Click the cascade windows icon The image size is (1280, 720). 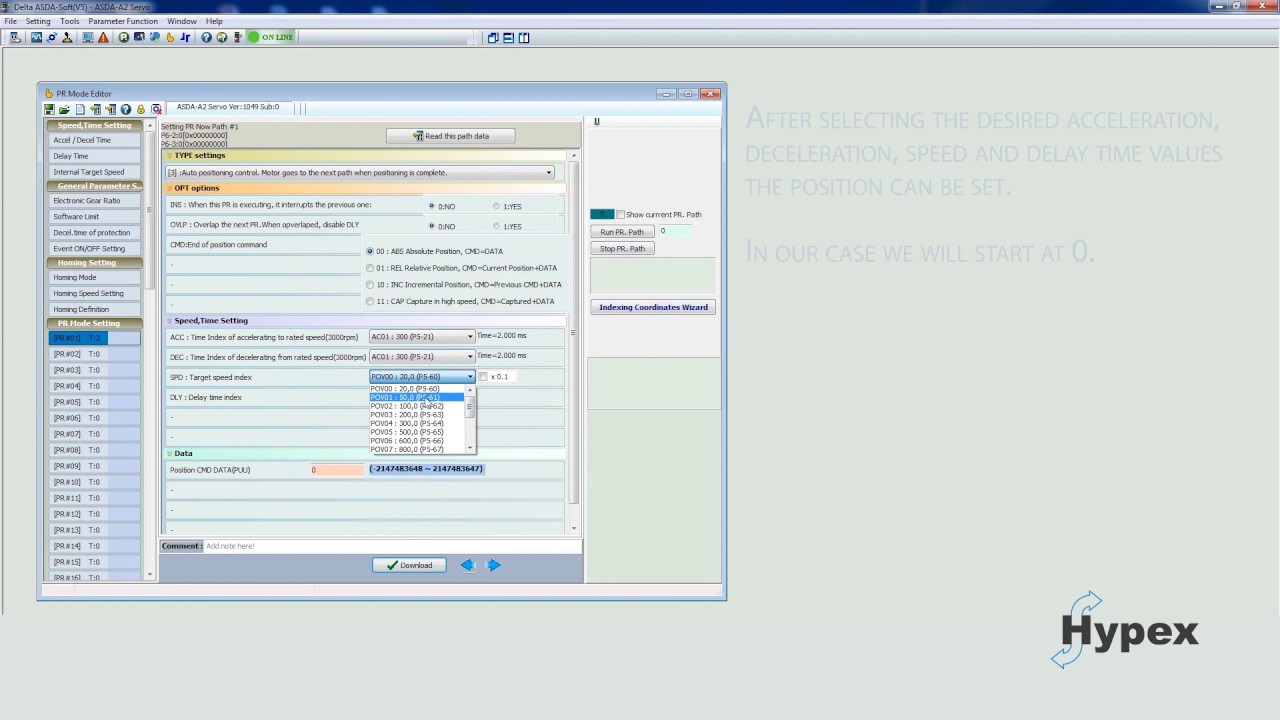[493, 37]
